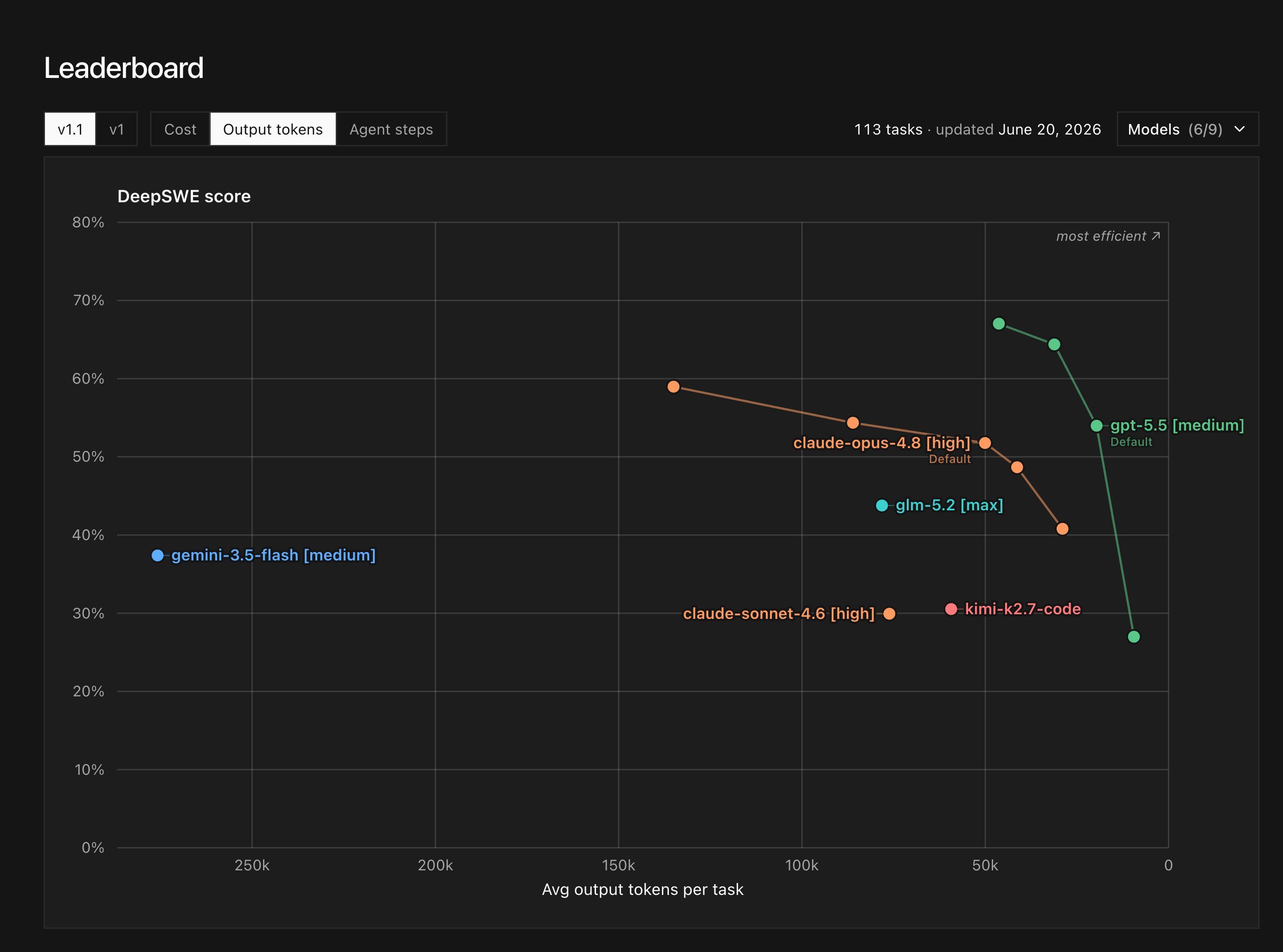This screenshot has height=952, width=1283.
Task: Click the "most efficient" corner annotation
Action: point(1108,236)
